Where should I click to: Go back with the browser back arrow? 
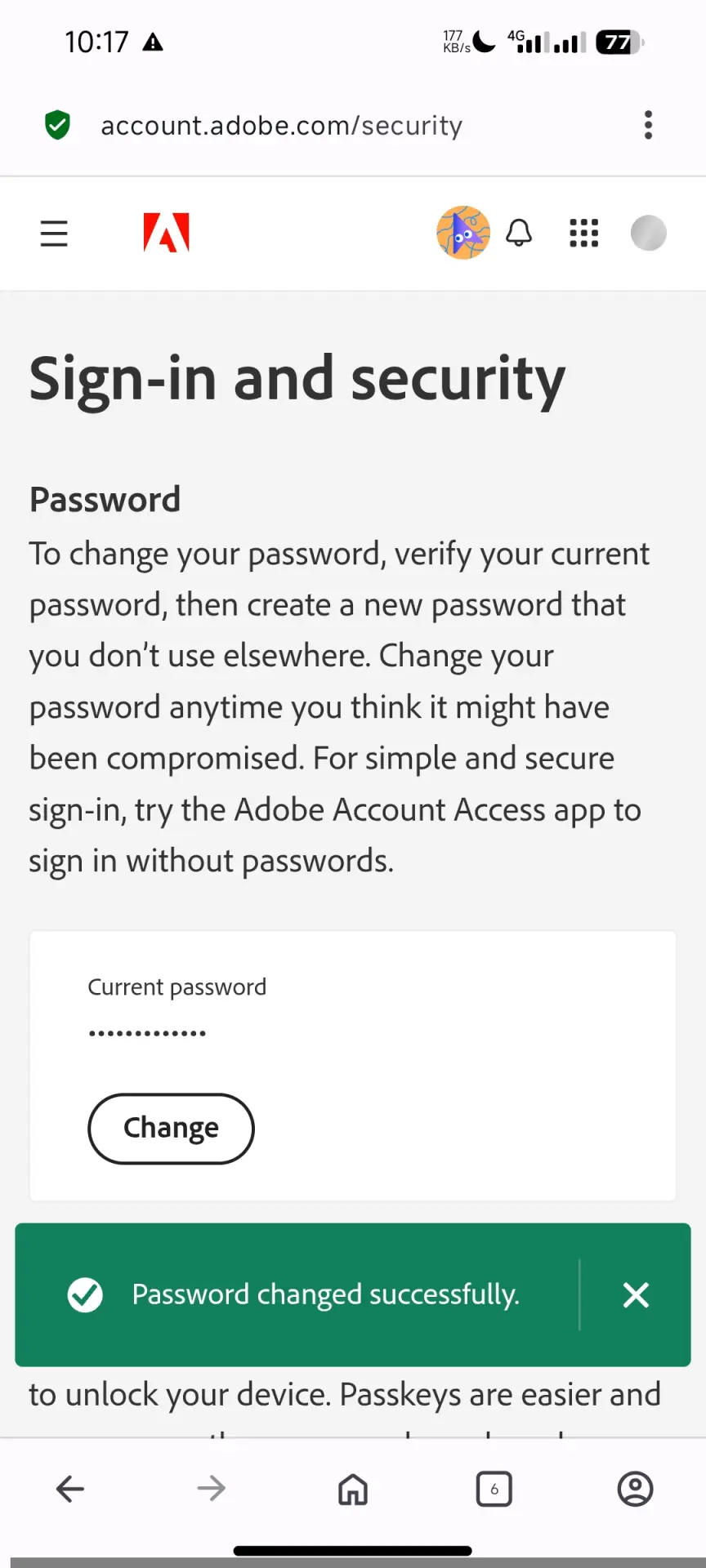(x=70, y=1489)
